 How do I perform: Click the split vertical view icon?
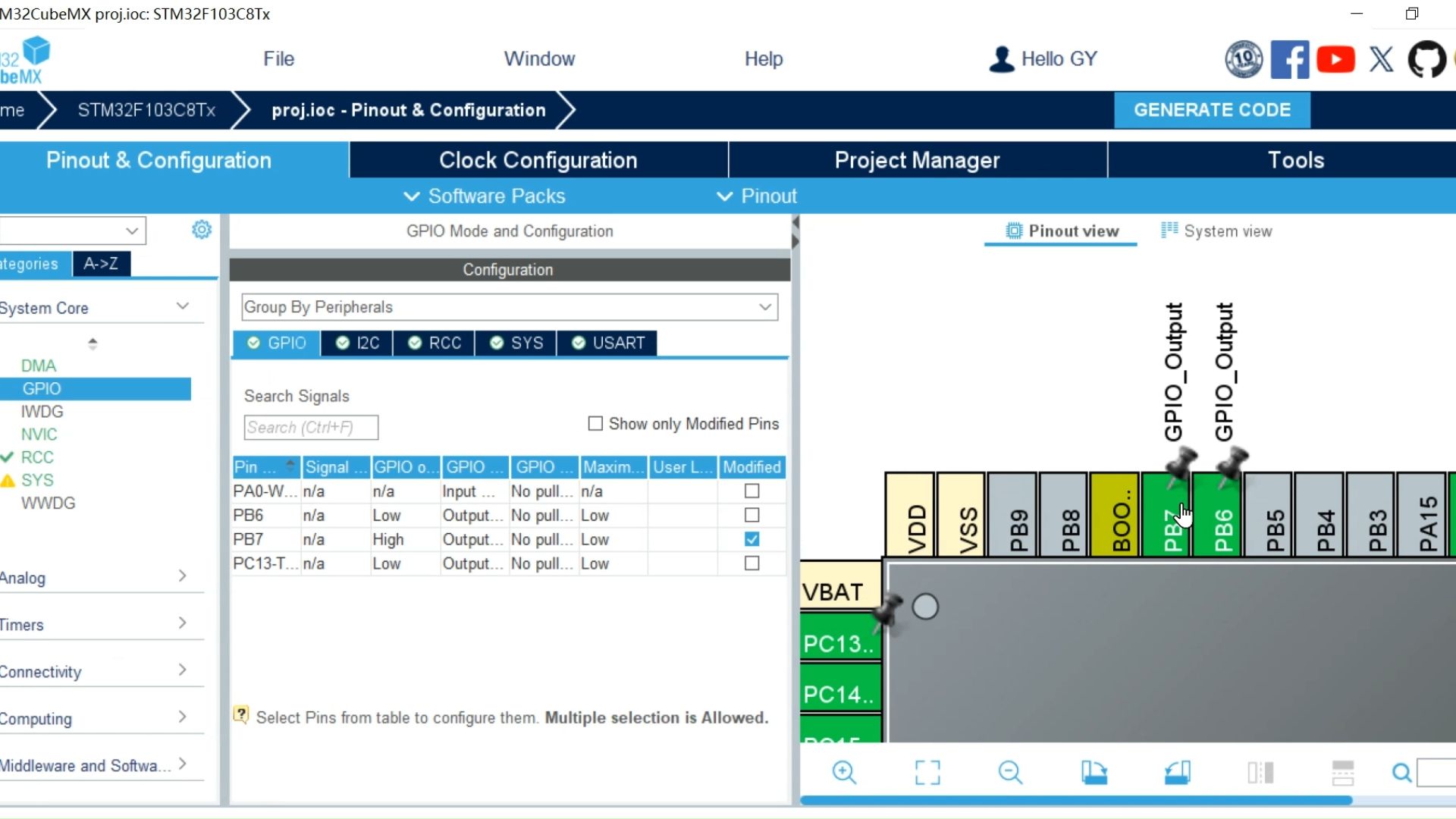coord(1260,773)
